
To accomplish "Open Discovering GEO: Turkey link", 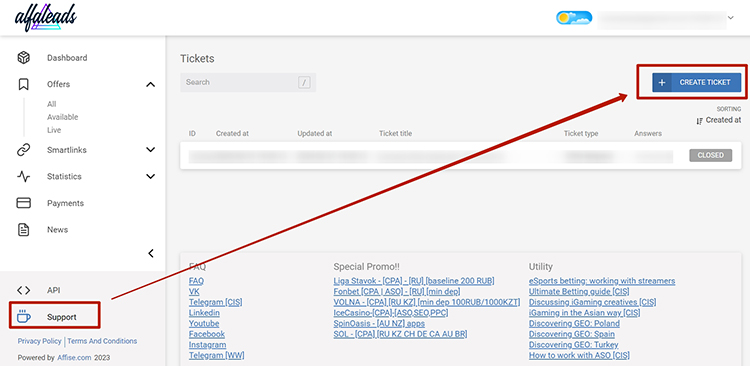I will [574, 344].
